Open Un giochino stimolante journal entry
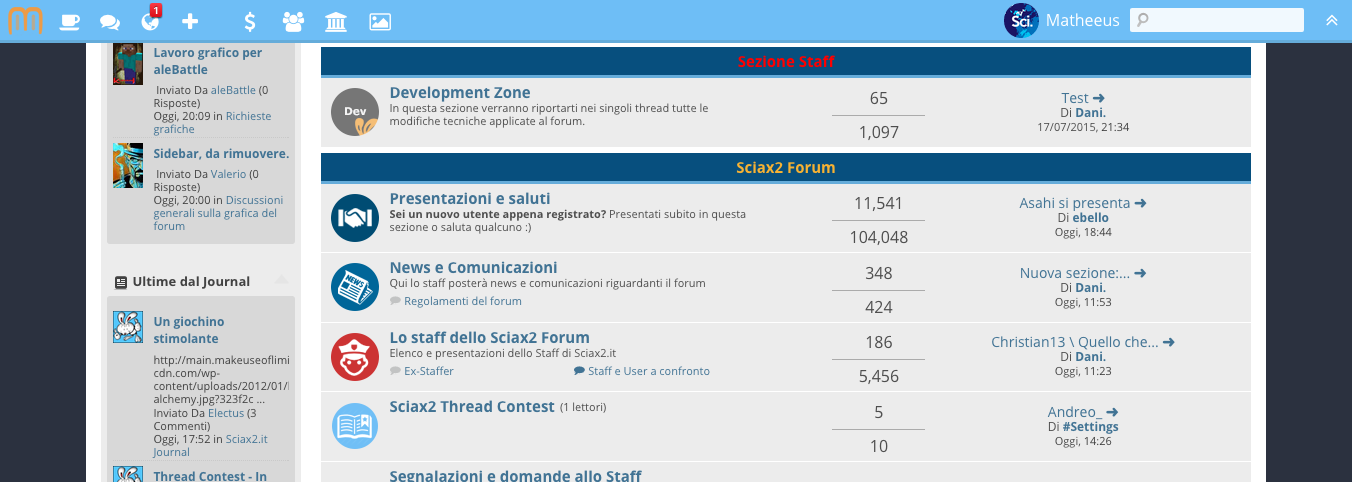Screen dimensions: 1352x482 point(189,330)
